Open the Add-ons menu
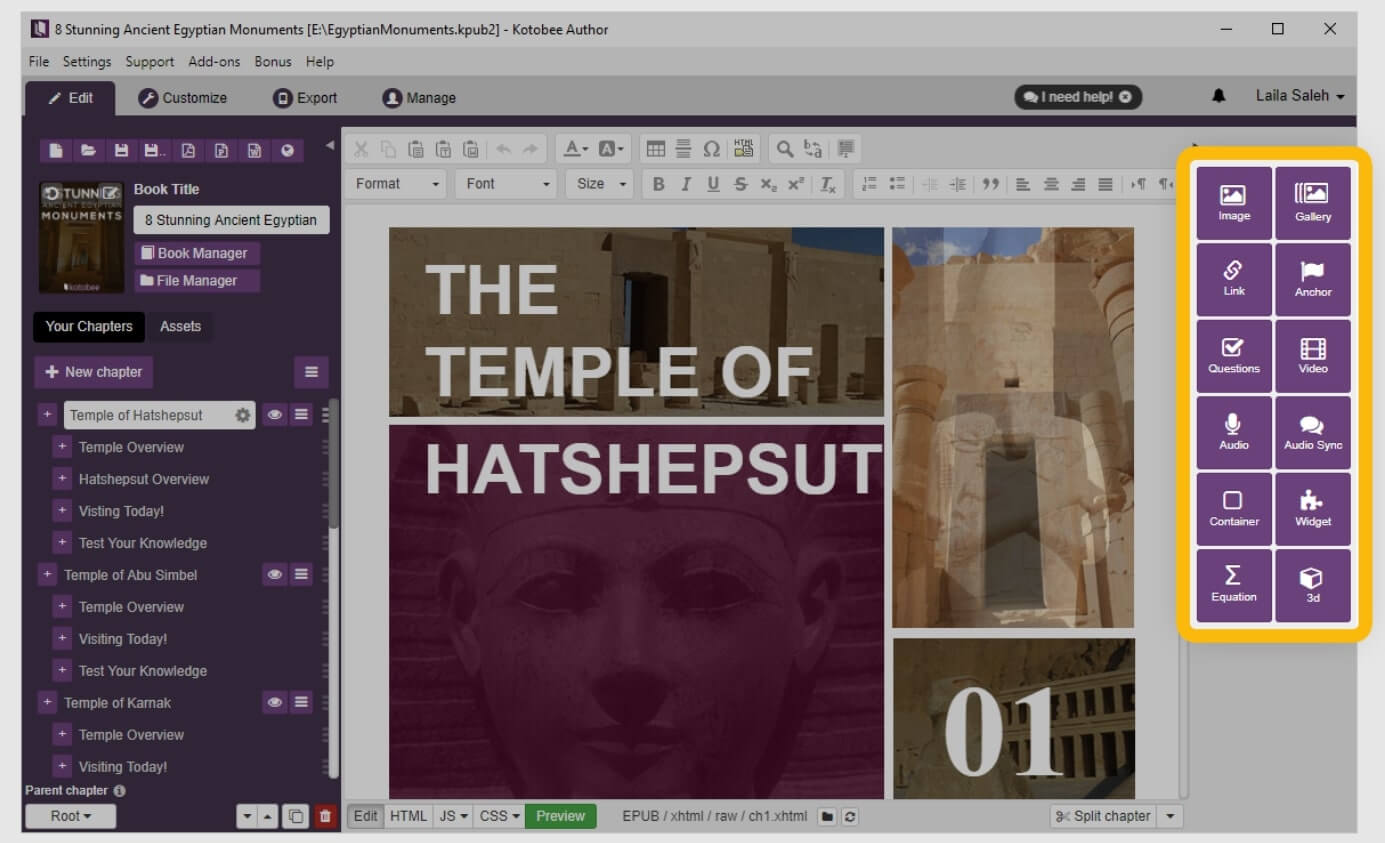 214,62
